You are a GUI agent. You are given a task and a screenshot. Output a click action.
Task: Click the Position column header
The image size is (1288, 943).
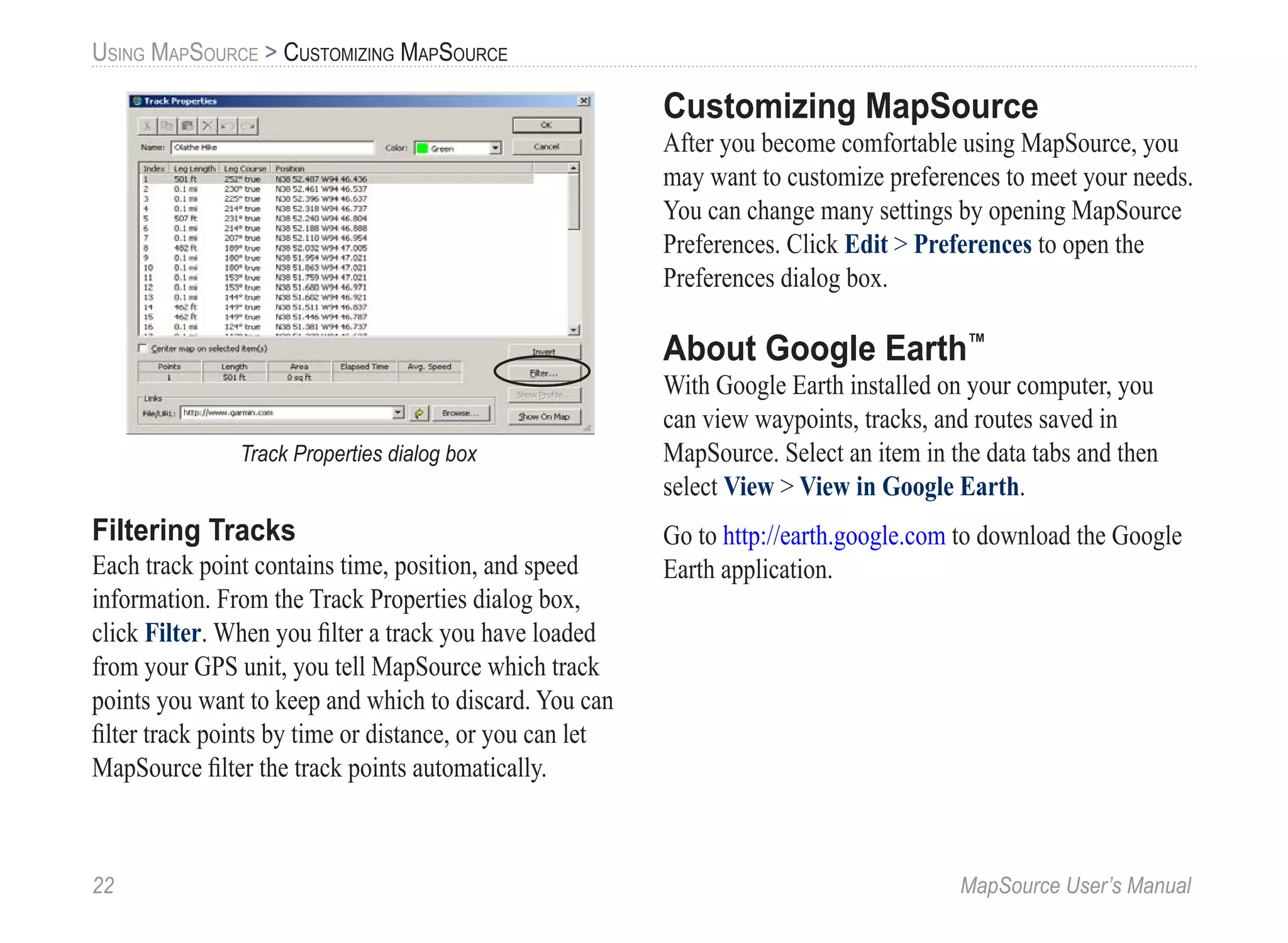point(402,169)
